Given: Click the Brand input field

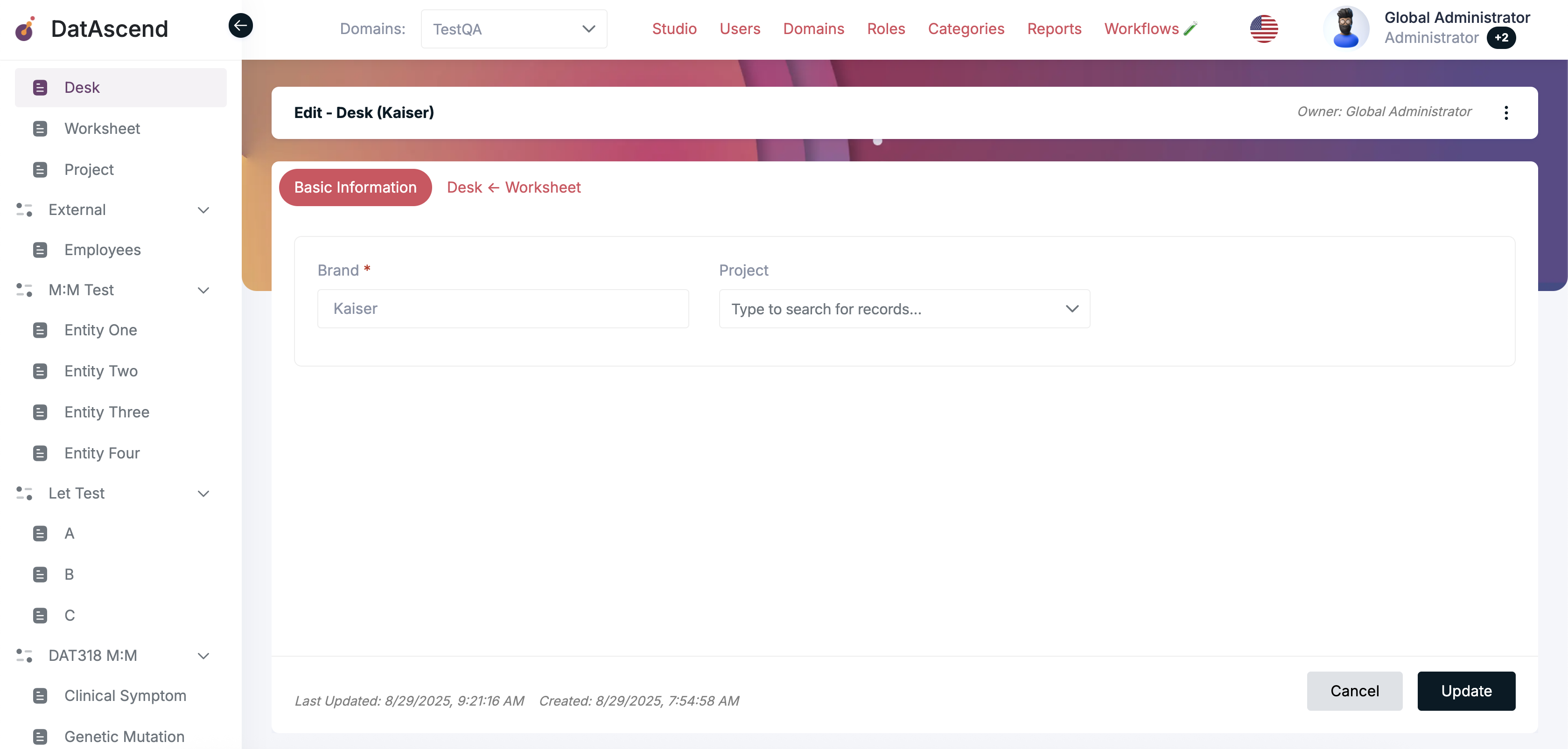Looking at the screenshot, I should (503, 309).
